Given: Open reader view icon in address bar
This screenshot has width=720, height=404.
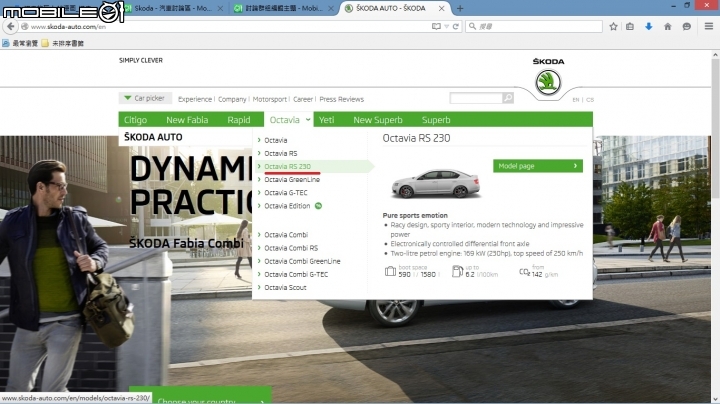Looking at the screenshot, I should coord(436,27).
